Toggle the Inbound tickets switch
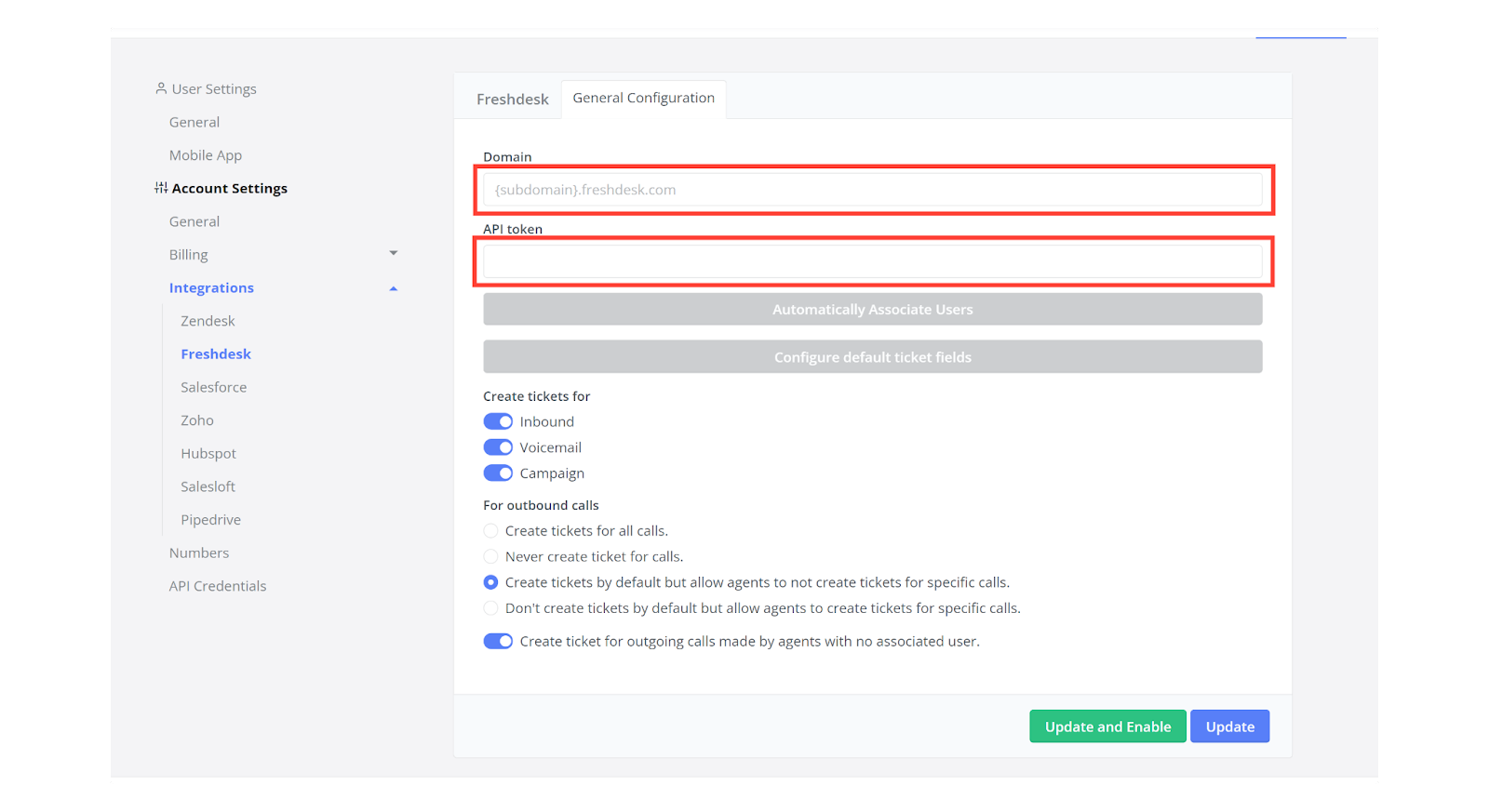 498,421
